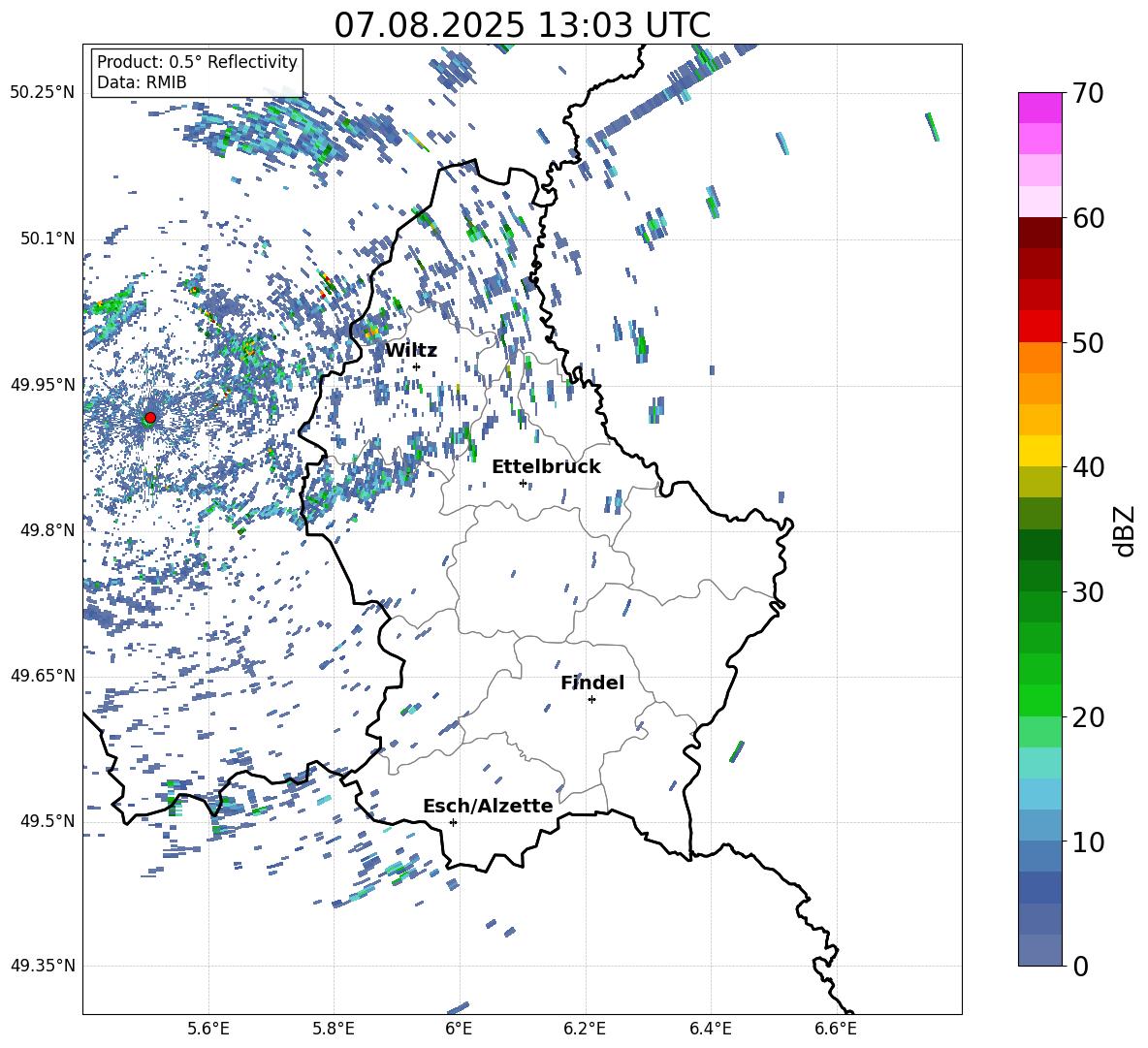Click the 49.65°N latitude label
1148x1048 pixels.
coord(43,676)
